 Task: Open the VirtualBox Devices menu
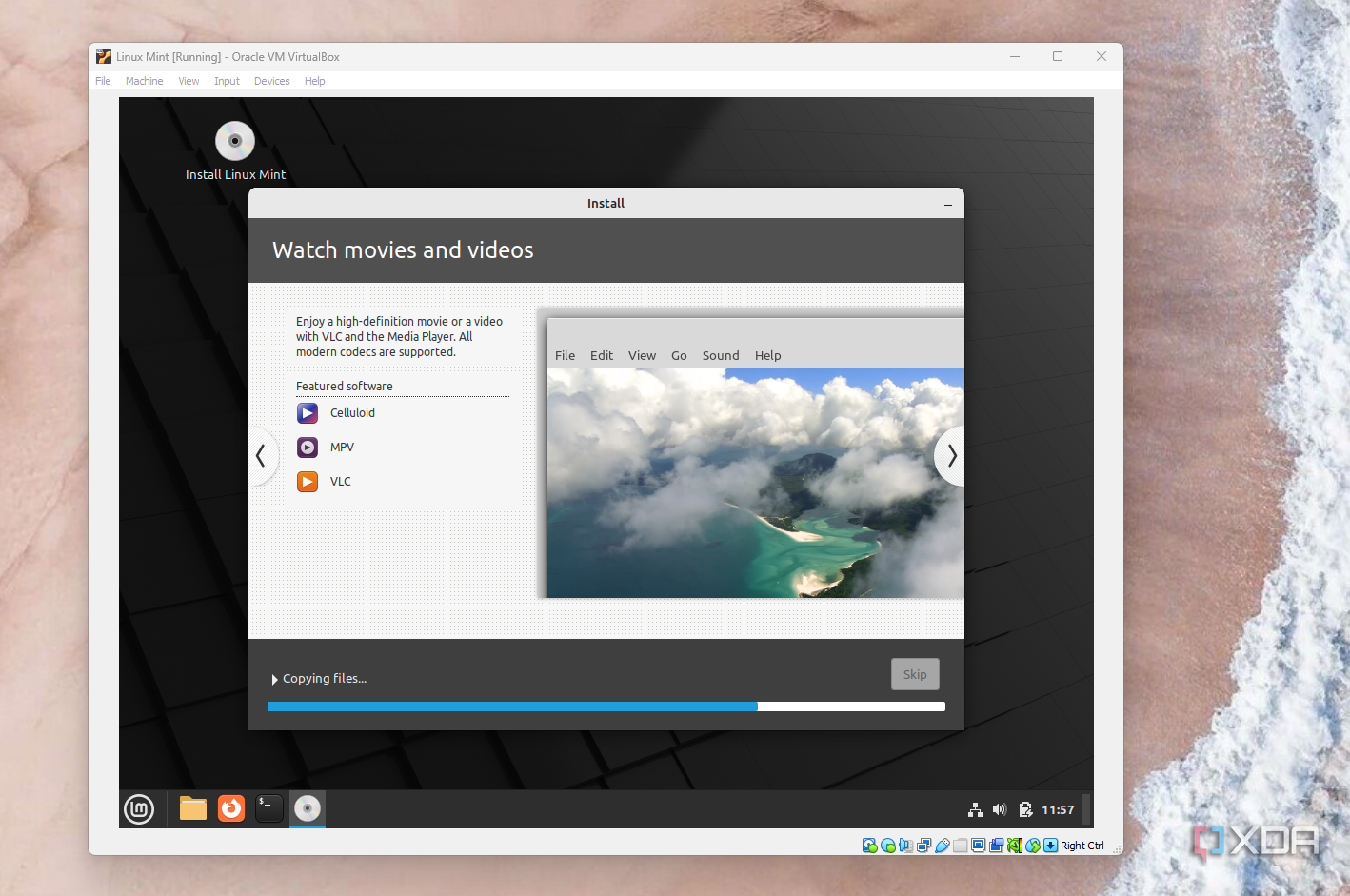(271, 81)
